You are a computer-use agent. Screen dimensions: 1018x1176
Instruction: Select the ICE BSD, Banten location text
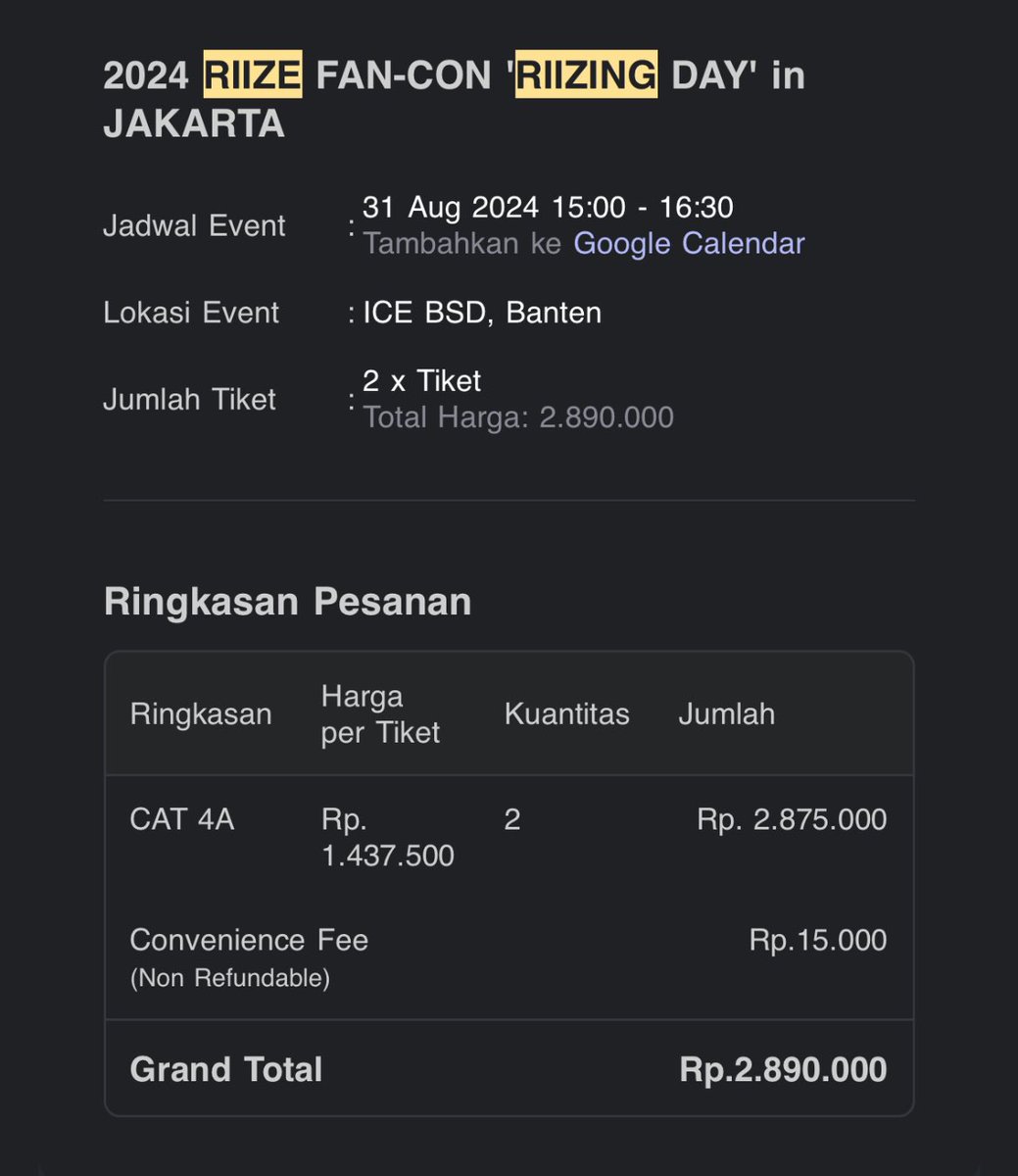pyautogui.click(x=482, y=313)
